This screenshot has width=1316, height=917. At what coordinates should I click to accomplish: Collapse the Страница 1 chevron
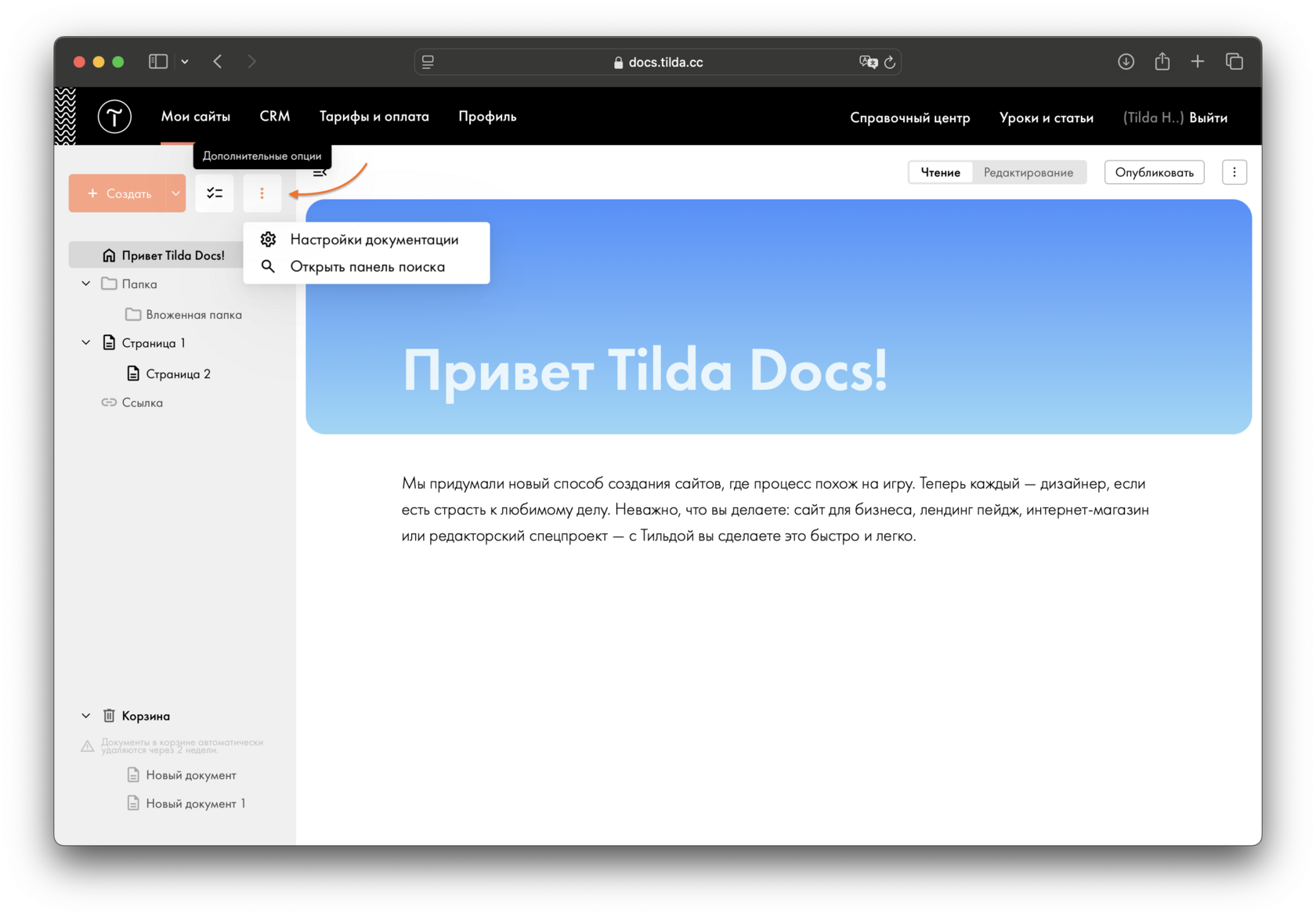click(86, 342)
